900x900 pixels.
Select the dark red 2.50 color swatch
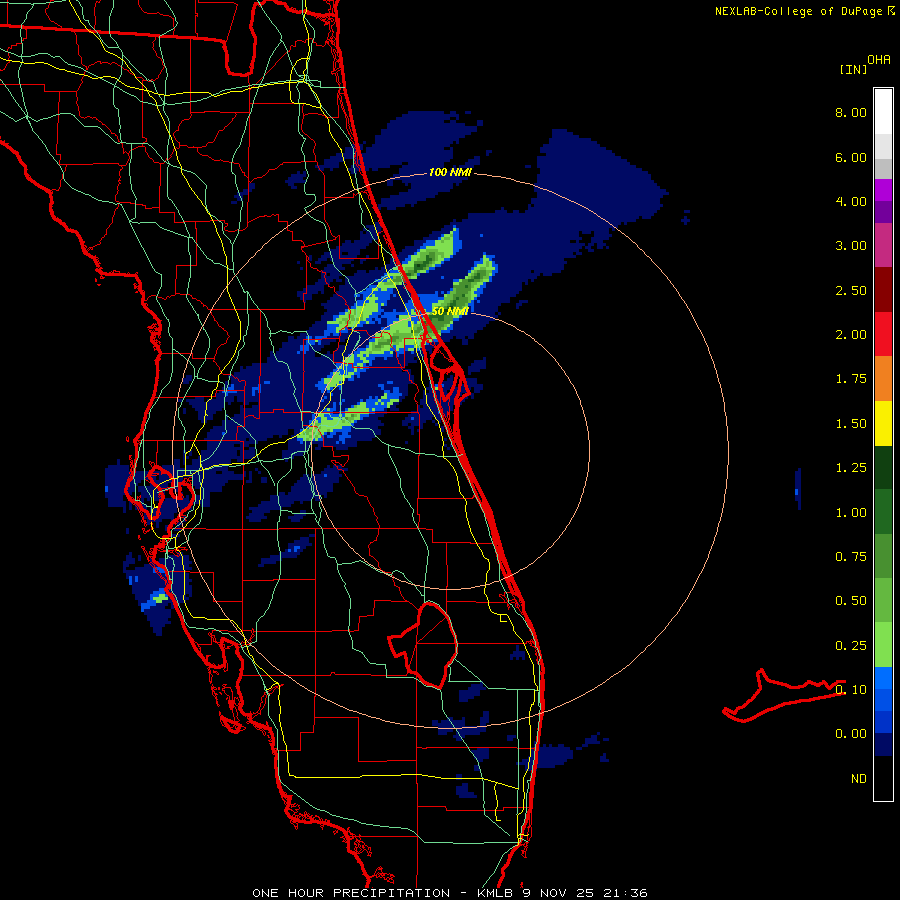[x=883, y=290]
